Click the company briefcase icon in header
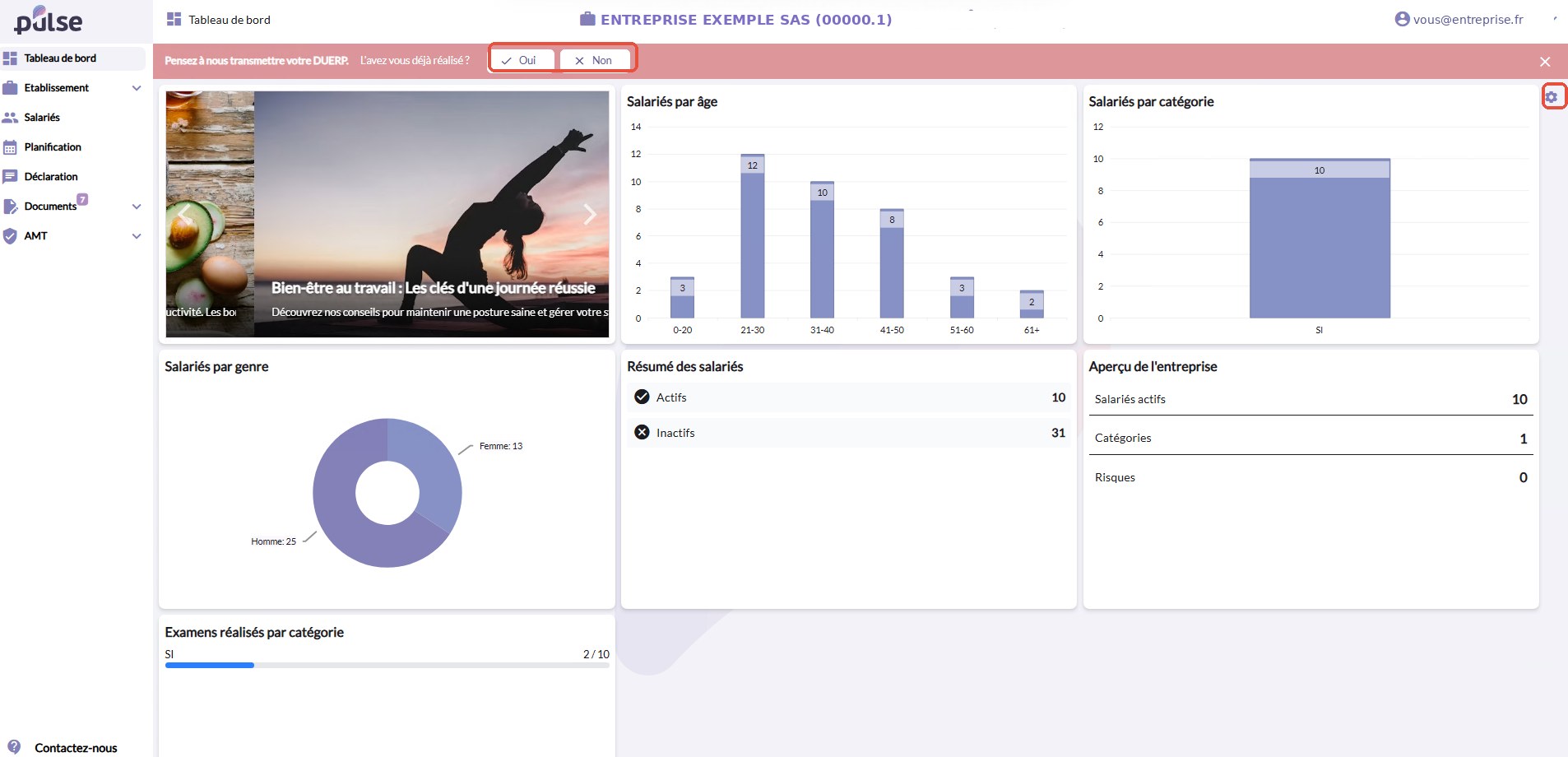 pos(587,19)
